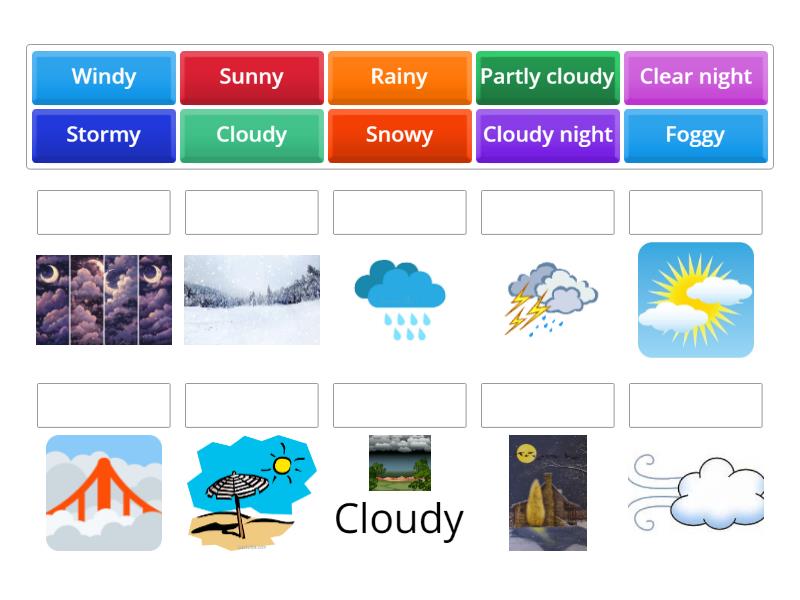Click the Rainy label card

[399, 77]
